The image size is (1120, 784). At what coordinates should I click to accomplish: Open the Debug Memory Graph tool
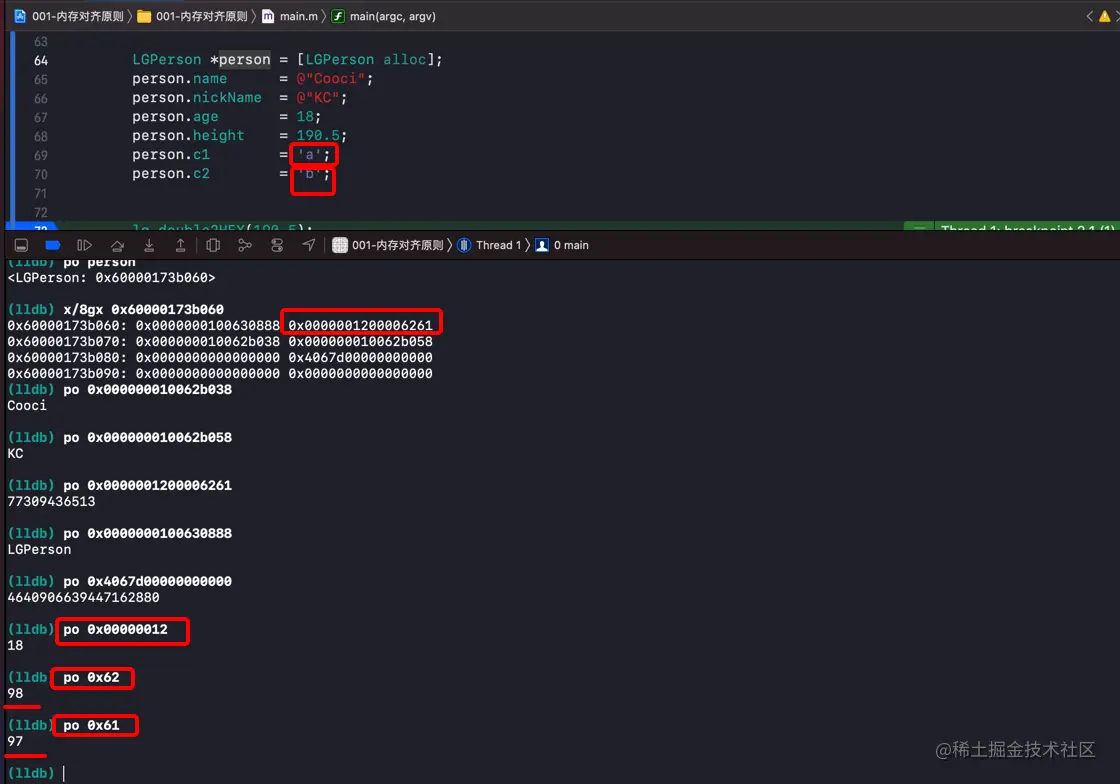click(245, 245)
